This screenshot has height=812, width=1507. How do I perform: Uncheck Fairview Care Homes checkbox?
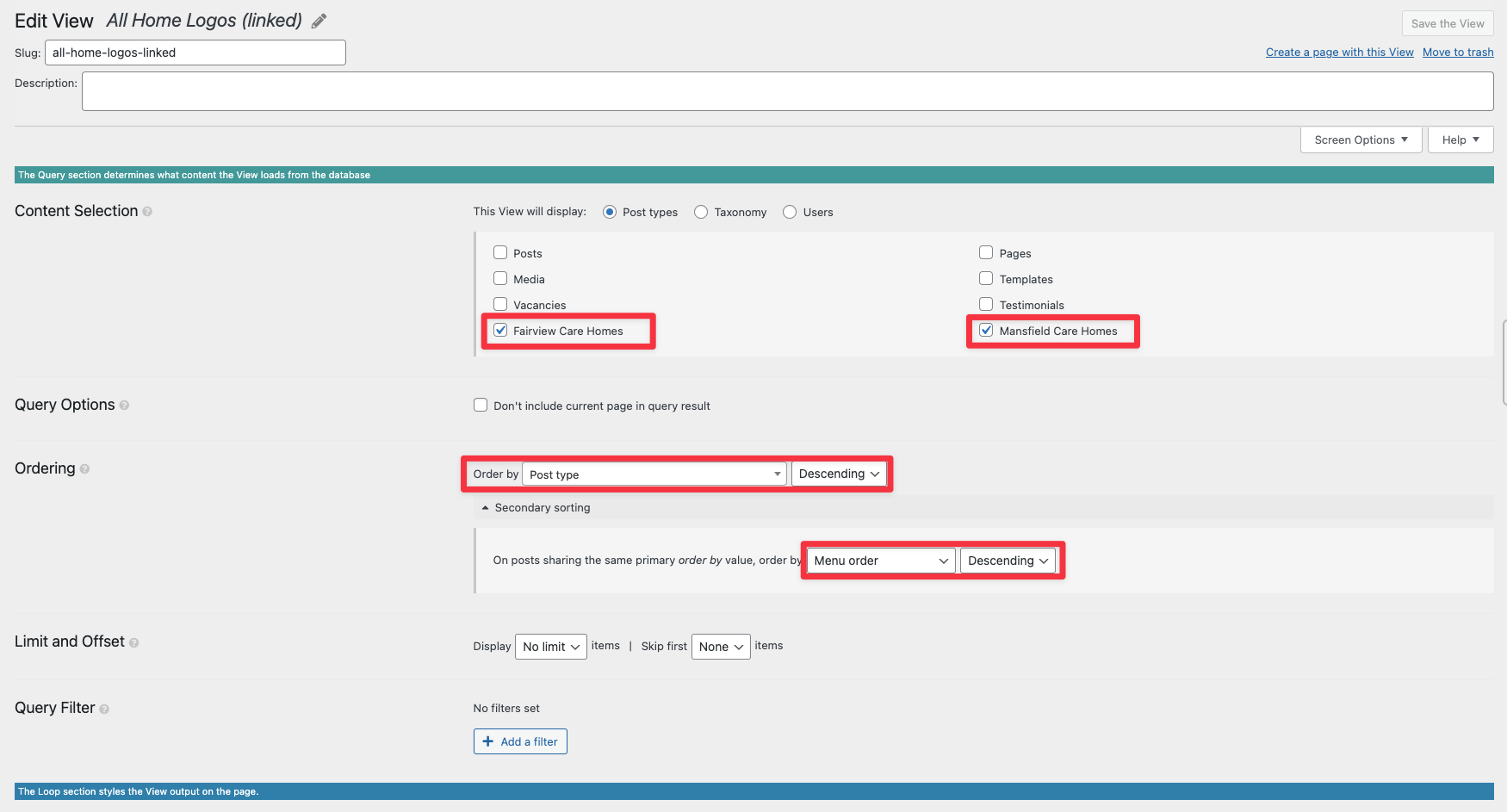[x=500, y=330]
